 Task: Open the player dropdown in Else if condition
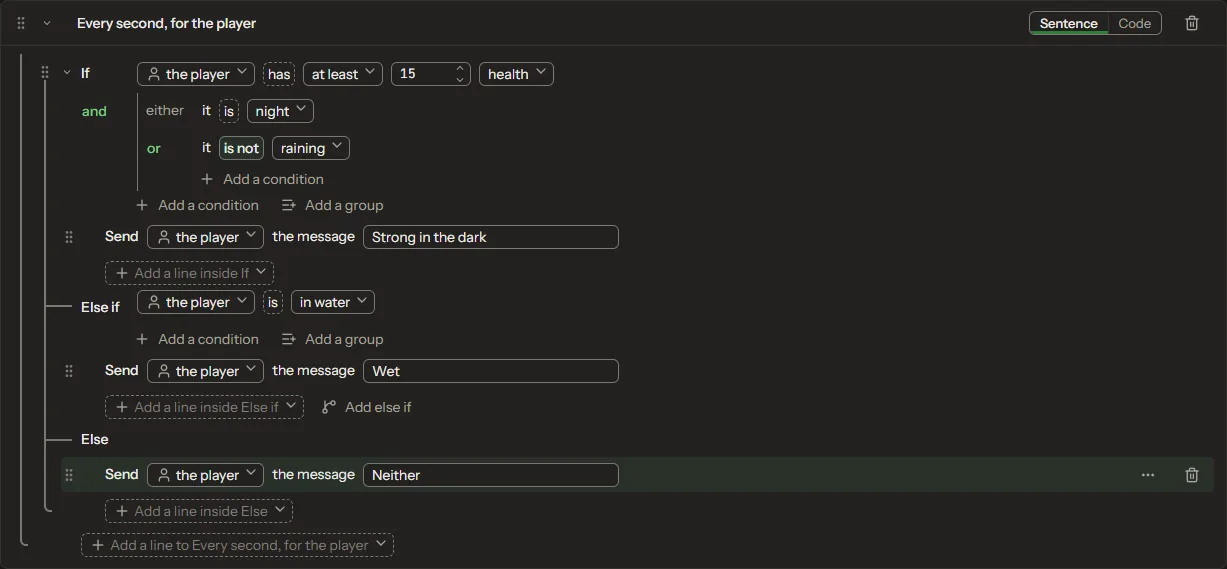click(x=196, y=302)
